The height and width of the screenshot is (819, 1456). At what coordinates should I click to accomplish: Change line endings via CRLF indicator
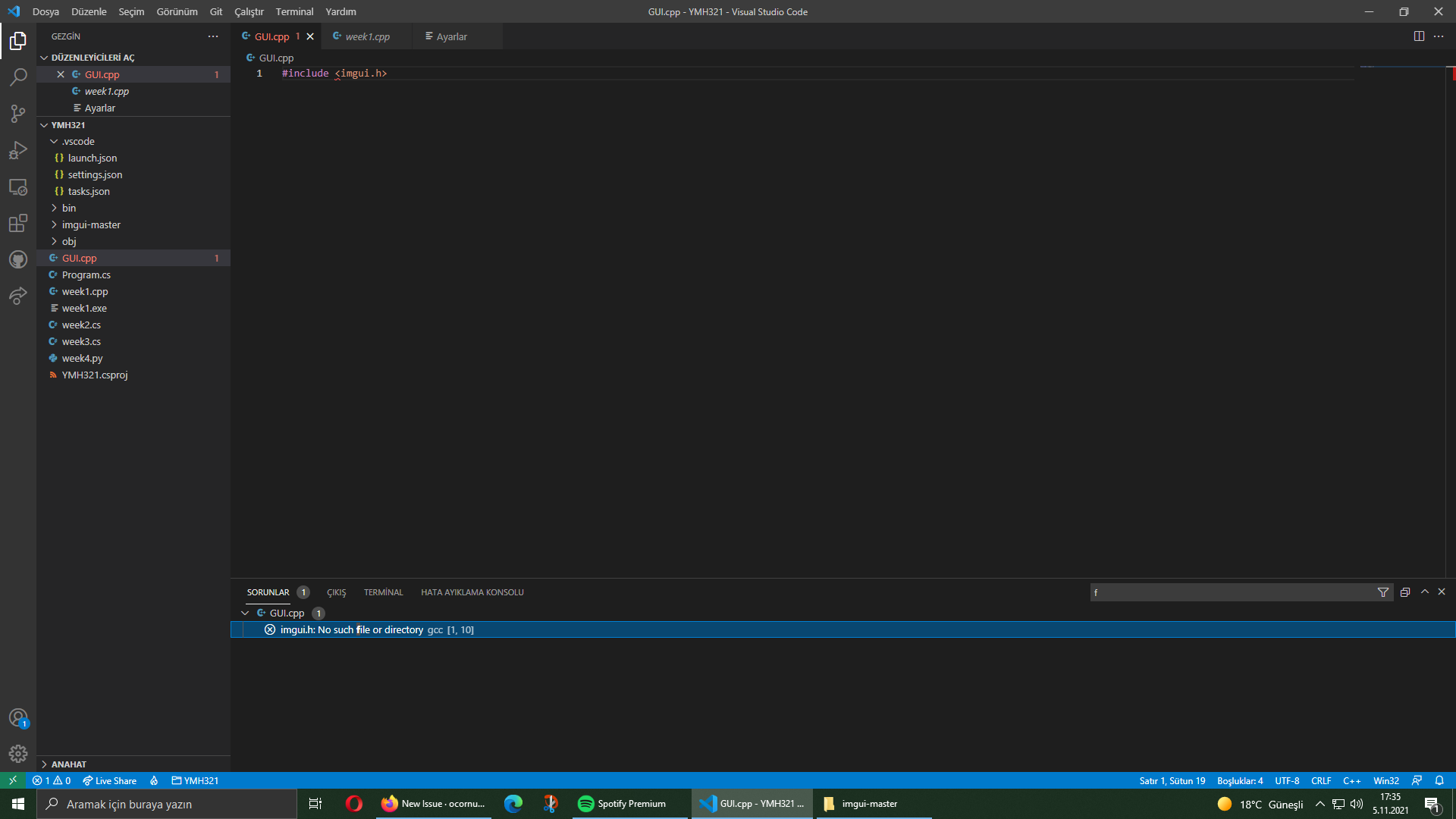coord(1321,780)
